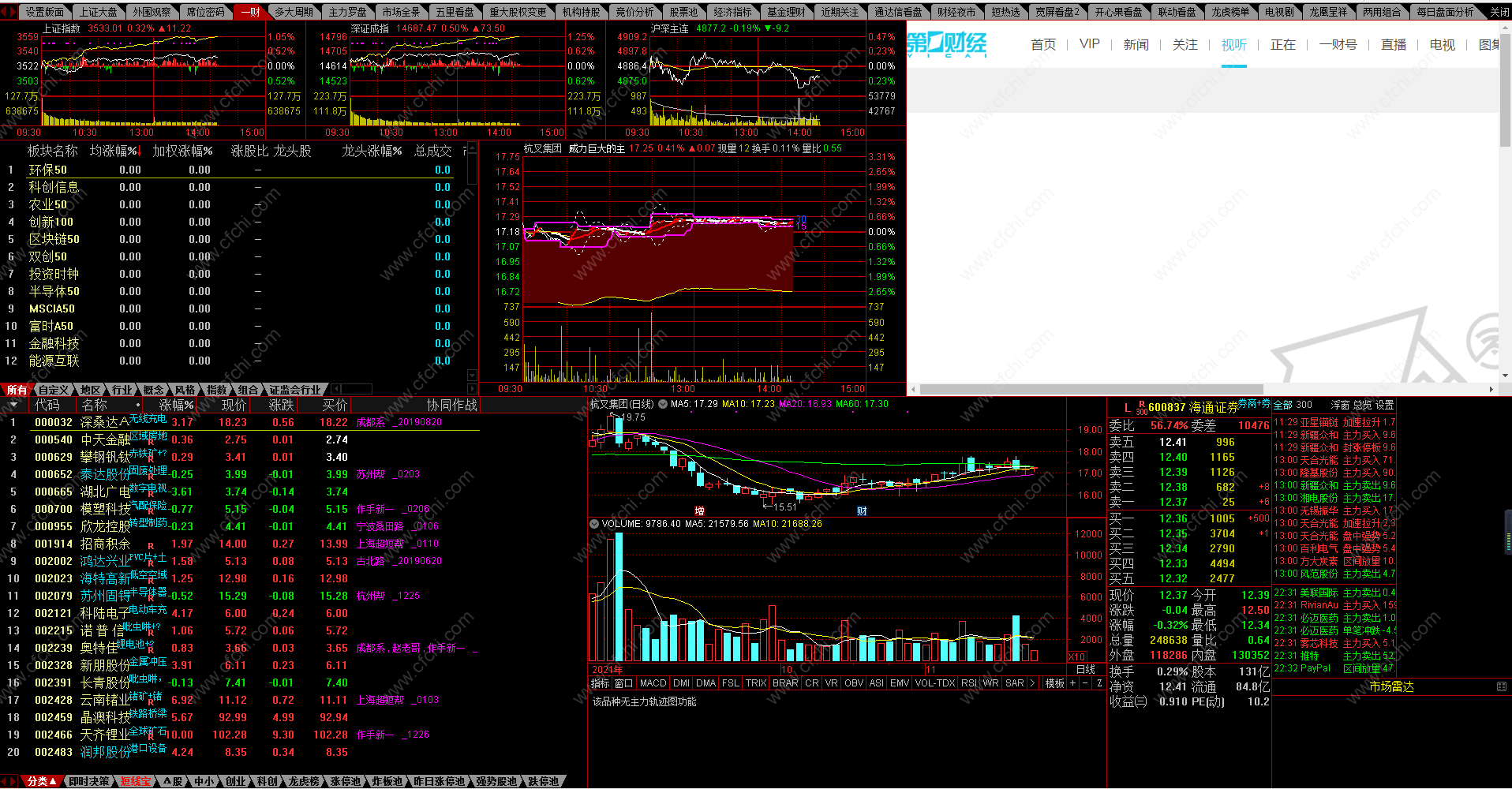
Task: Open 新闻 in the 第一财经 navigation
Action: 1136,44
